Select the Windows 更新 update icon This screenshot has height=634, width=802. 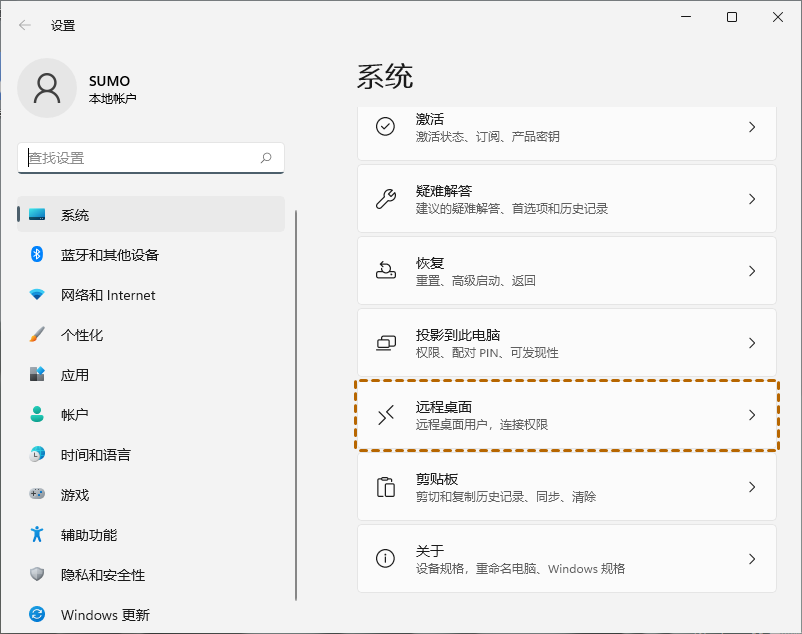tap(36, 614)
